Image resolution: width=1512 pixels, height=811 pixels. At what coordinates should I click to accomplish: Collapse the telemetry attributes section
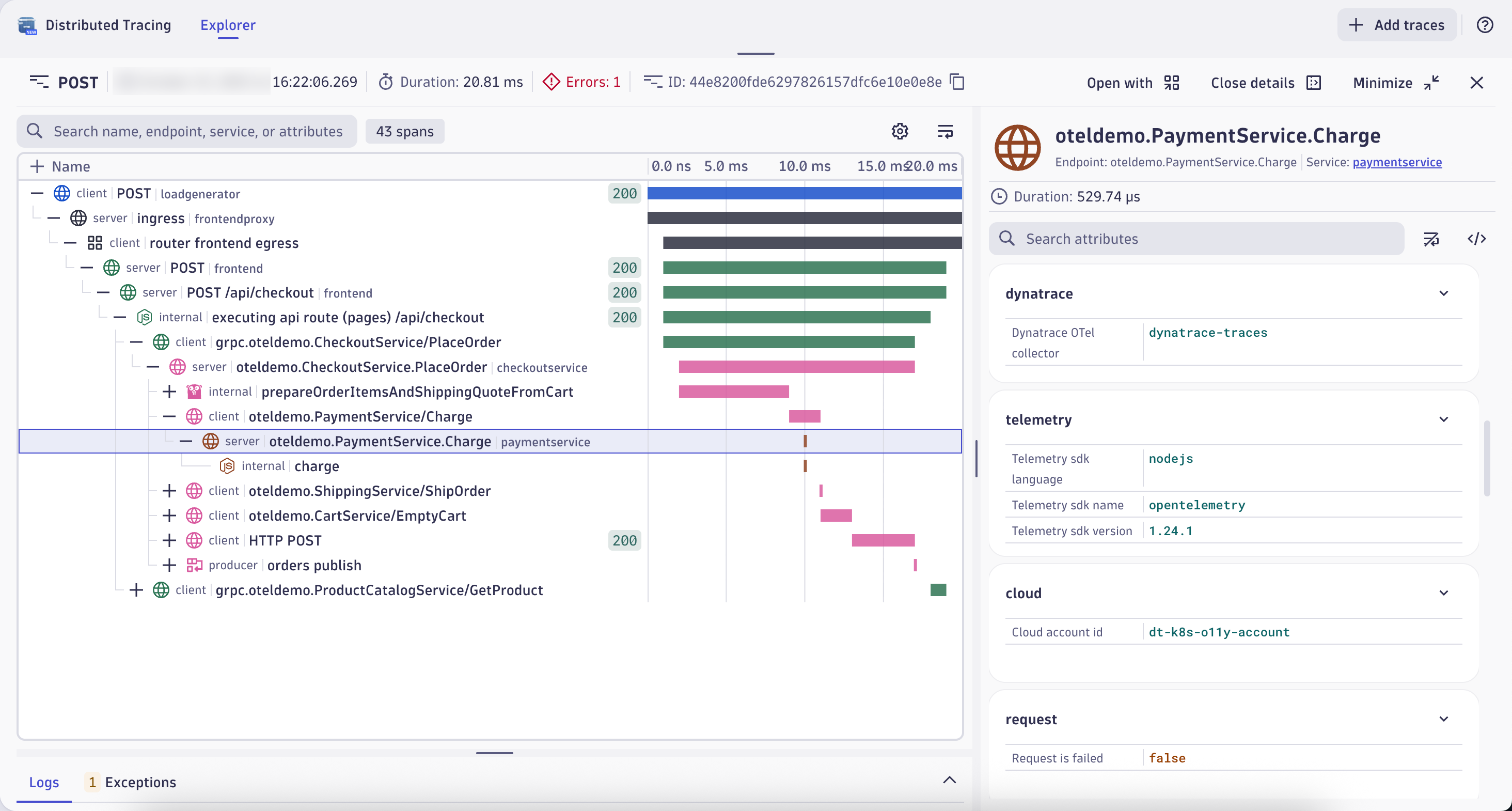coord(1444,419)
